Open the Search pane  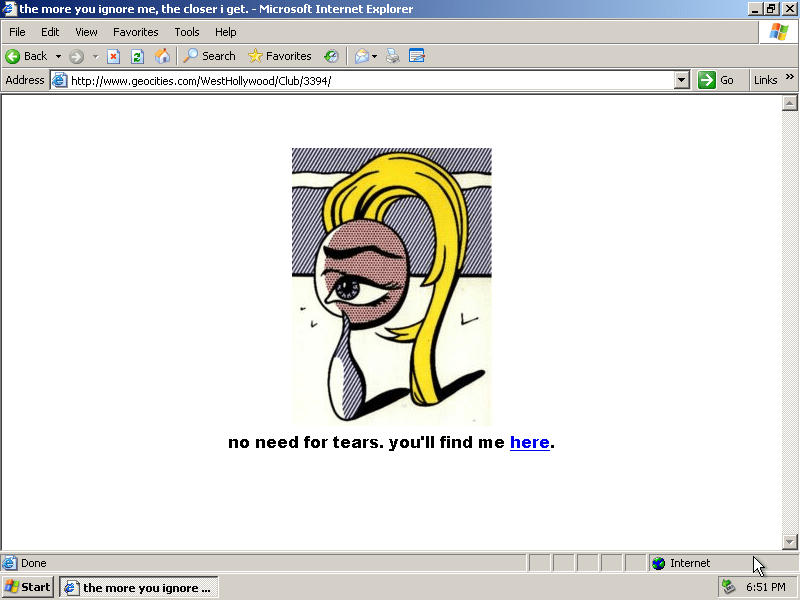[x=209, y=56]
